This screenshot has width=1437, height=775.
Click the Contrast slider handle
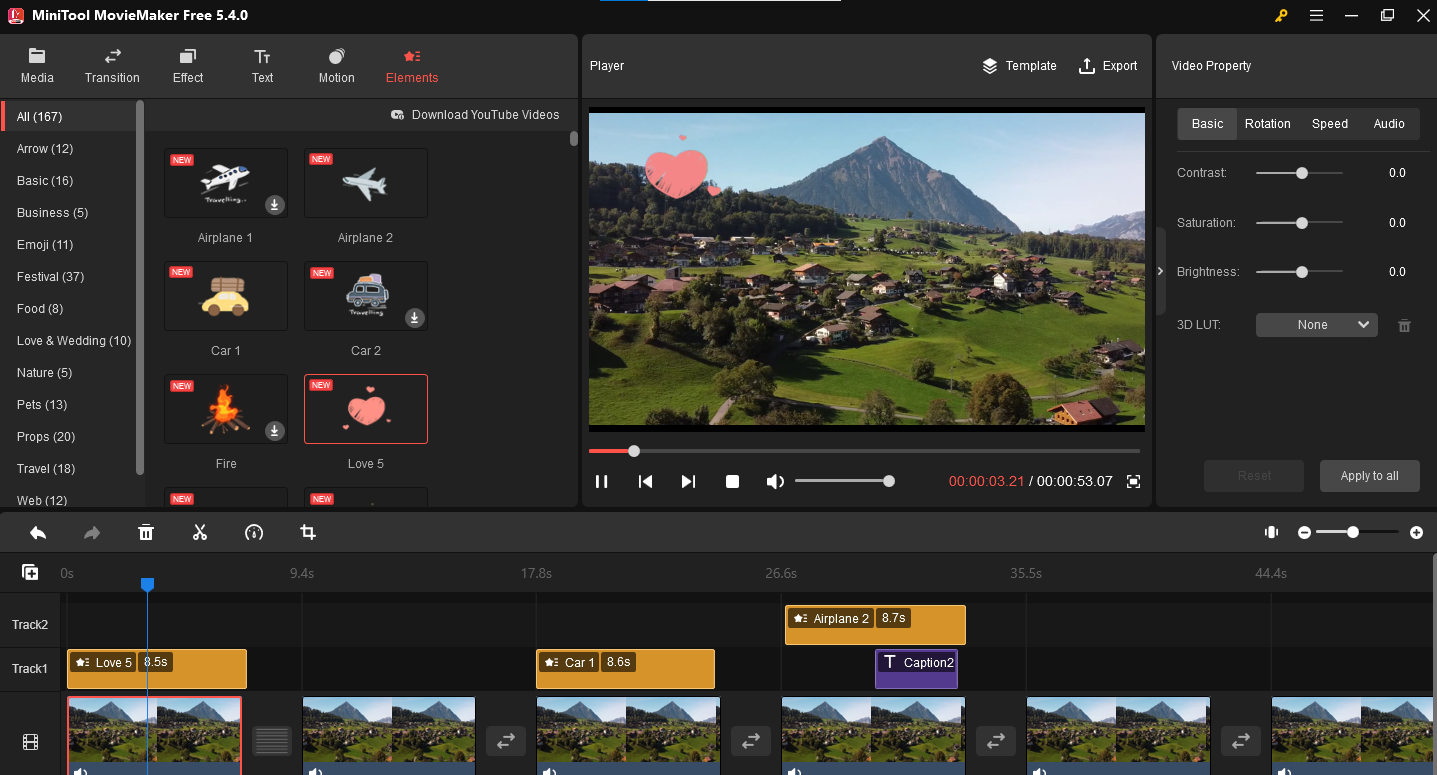click(1302, 173)
